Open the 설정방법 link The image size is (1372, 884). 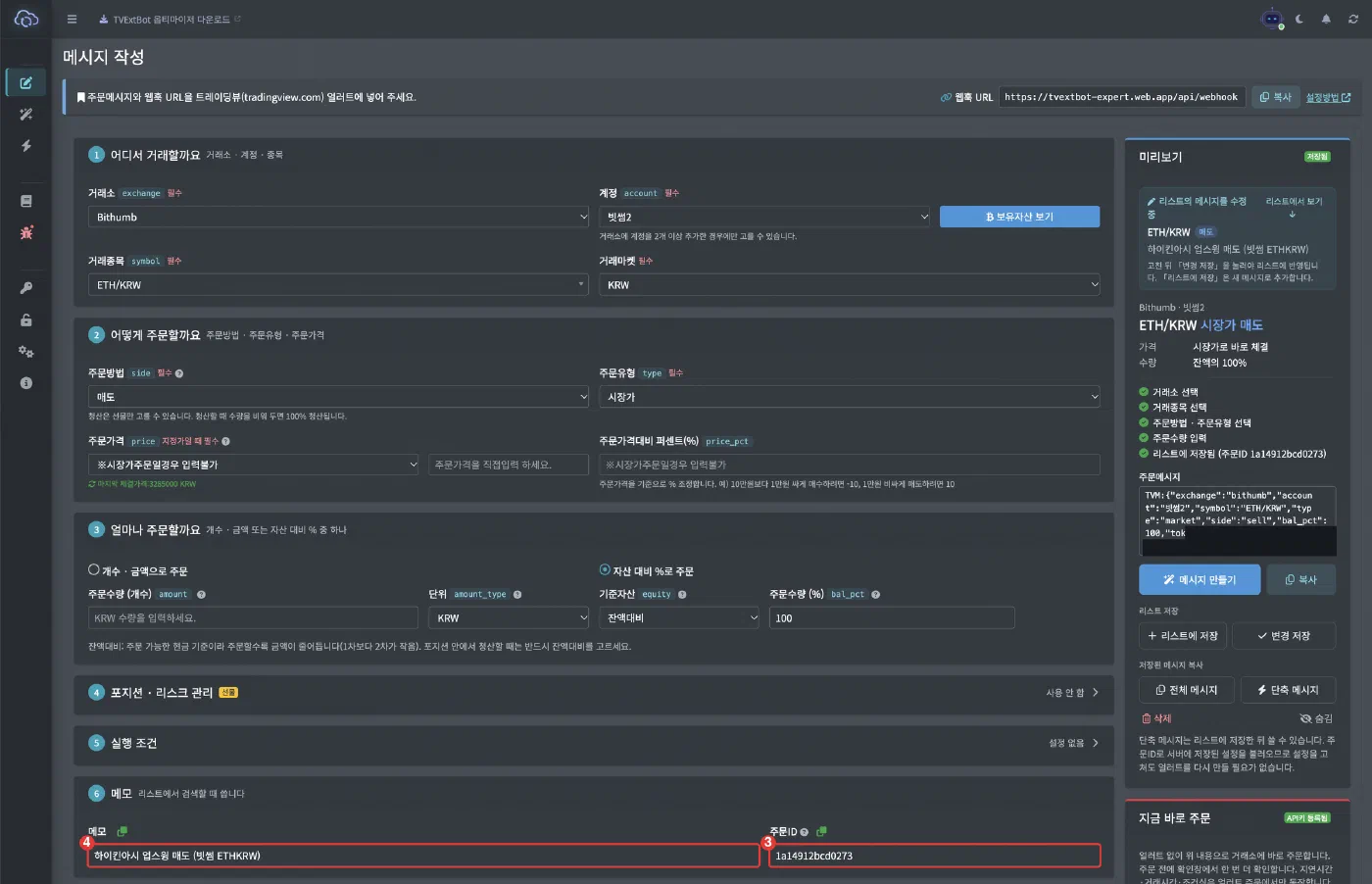(1328, 97)
